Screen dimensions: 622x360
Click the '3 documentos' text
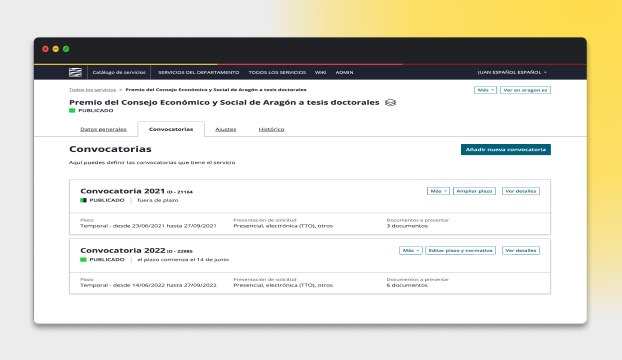coord(407,226)
